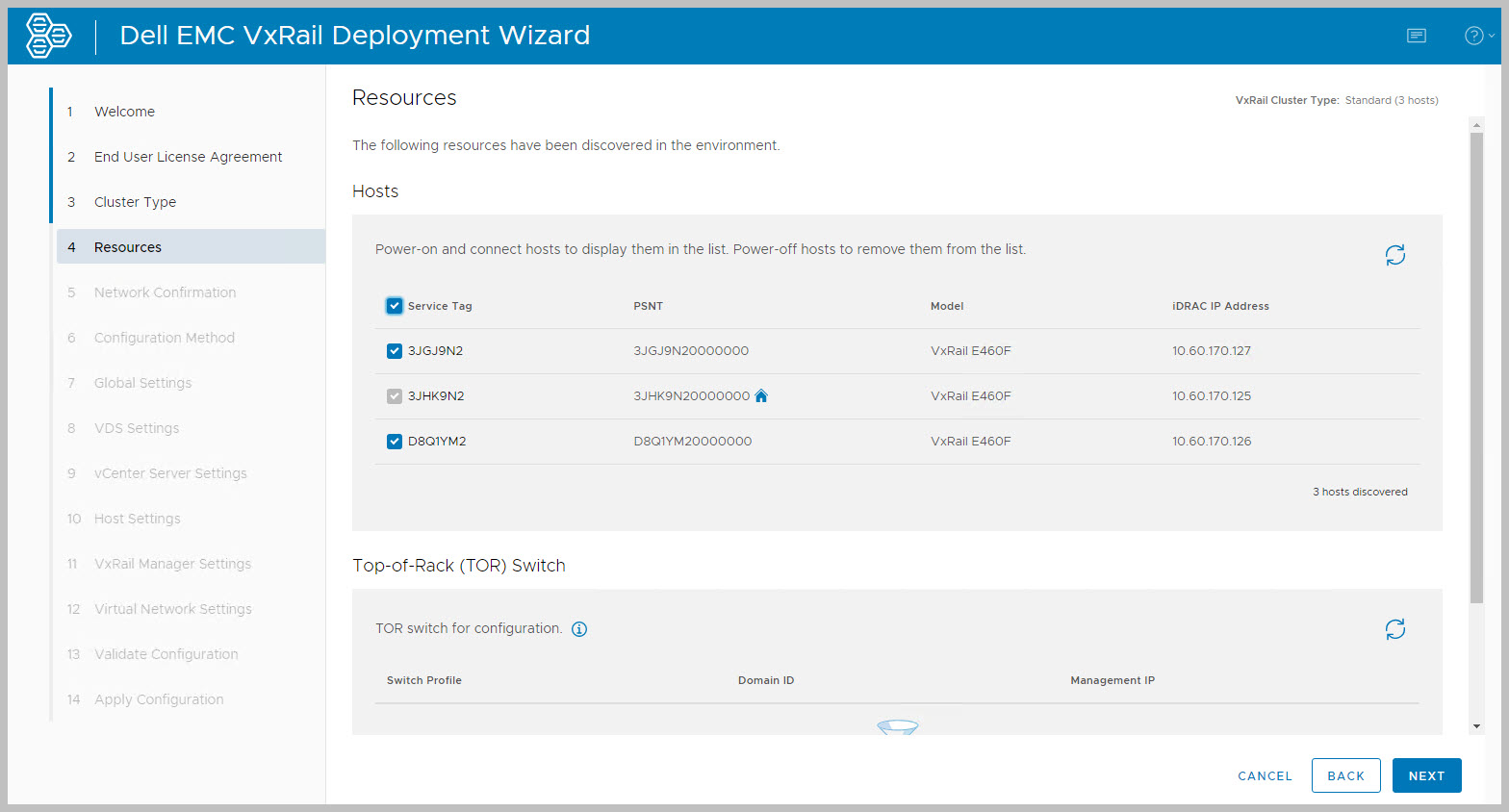Select the Resources step in sidebar
The image size is (1509, 812).
pyautogui.click(x=128, y=247)
